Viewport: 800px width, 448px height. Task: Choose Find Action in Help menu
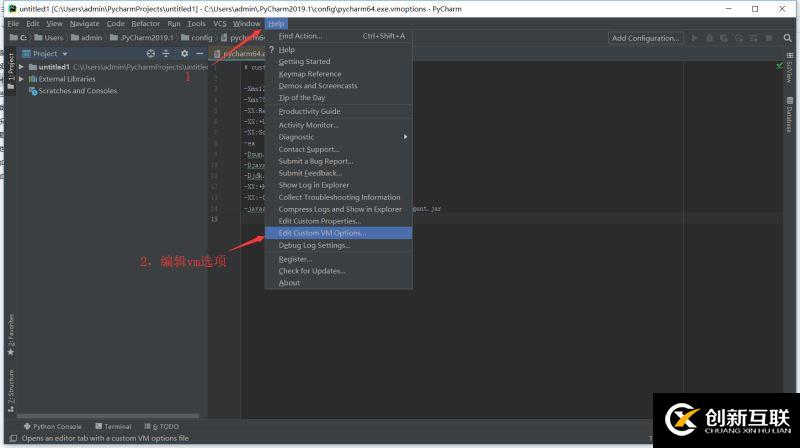(x=338, y=36)
